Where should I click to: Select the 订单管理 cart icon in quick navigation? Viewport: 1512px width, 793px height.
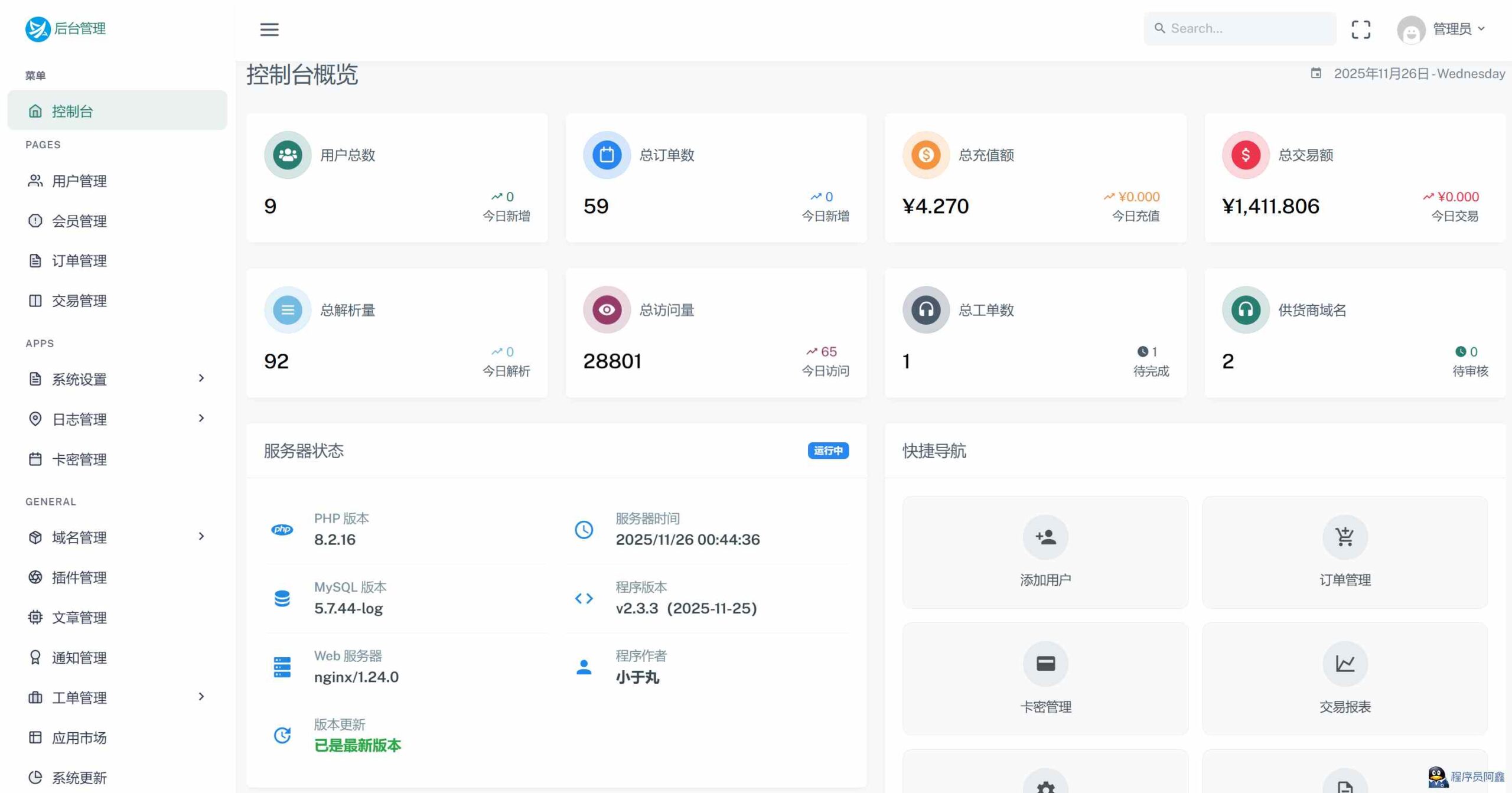(x=1345, y=536)
